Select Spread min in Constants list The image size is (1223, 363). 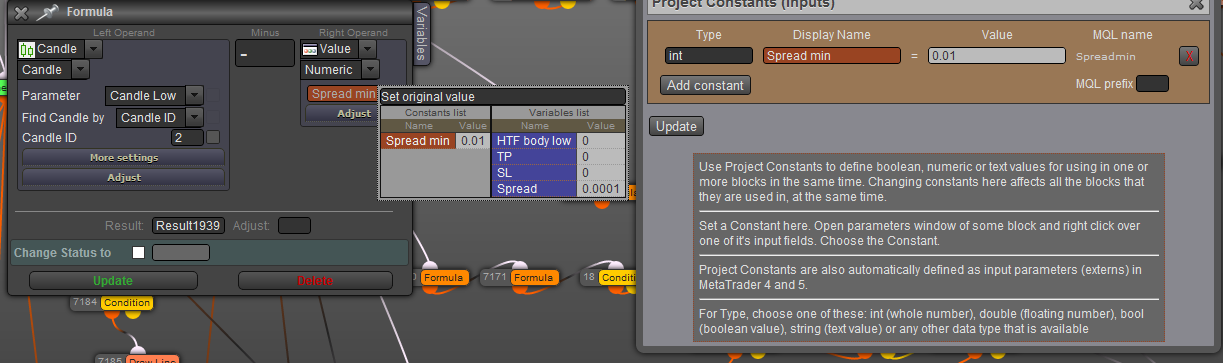coord(418,141)
